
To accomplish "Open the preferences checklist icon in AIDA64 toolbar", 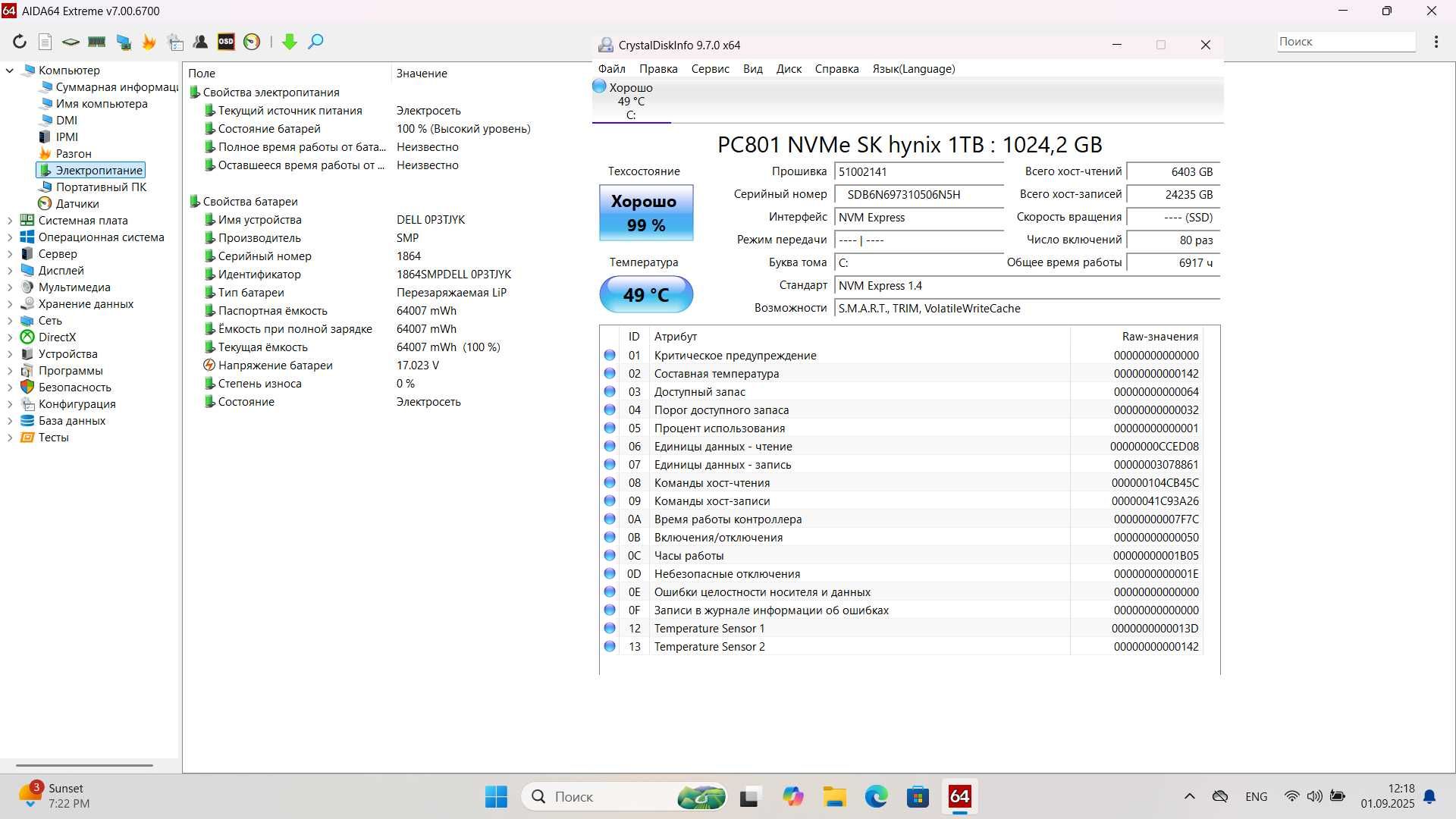I will (175, 42).
